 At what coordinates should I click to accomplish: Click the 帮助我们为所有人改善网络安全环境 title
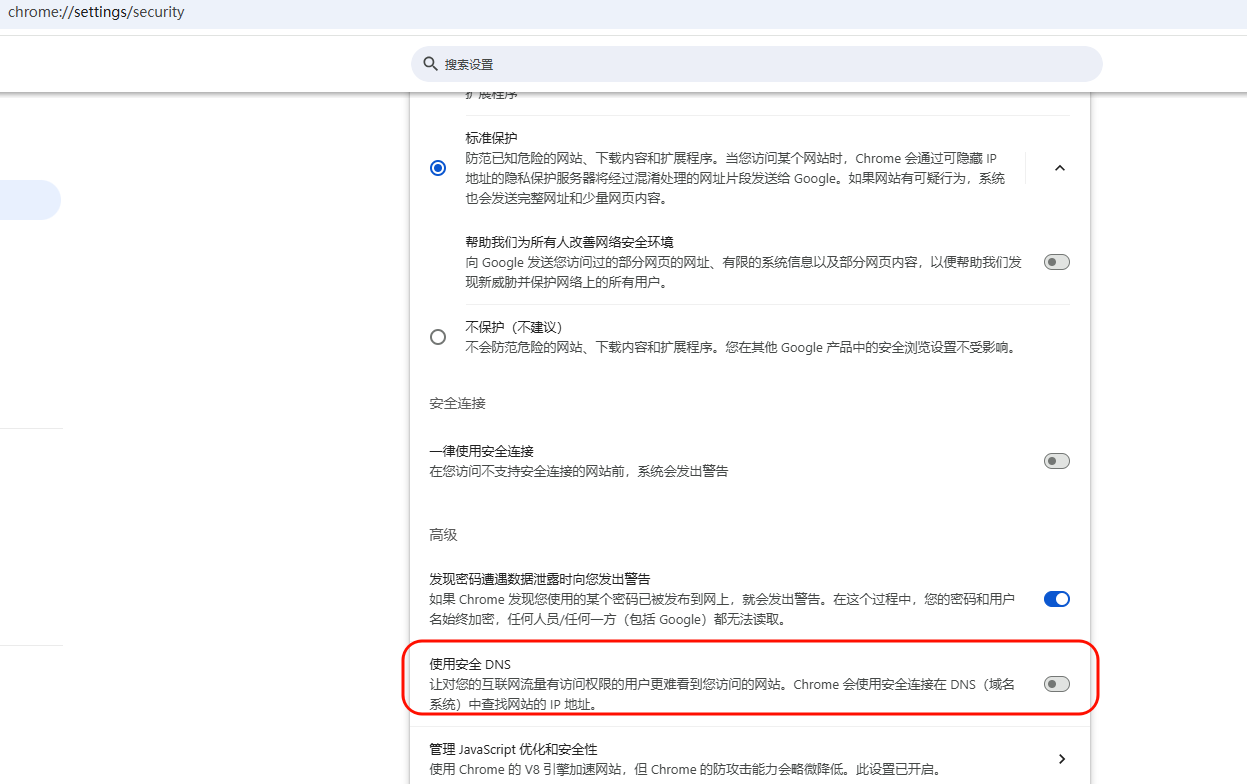569,242
